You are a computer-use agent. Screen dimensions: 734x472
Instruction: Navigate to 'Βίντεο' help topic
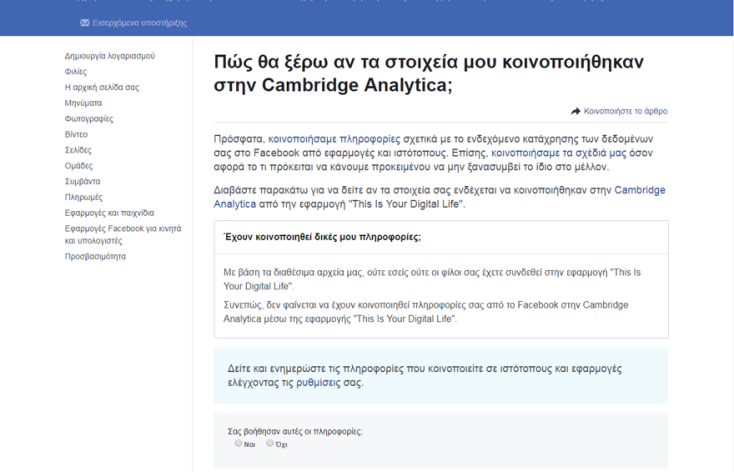76,133
